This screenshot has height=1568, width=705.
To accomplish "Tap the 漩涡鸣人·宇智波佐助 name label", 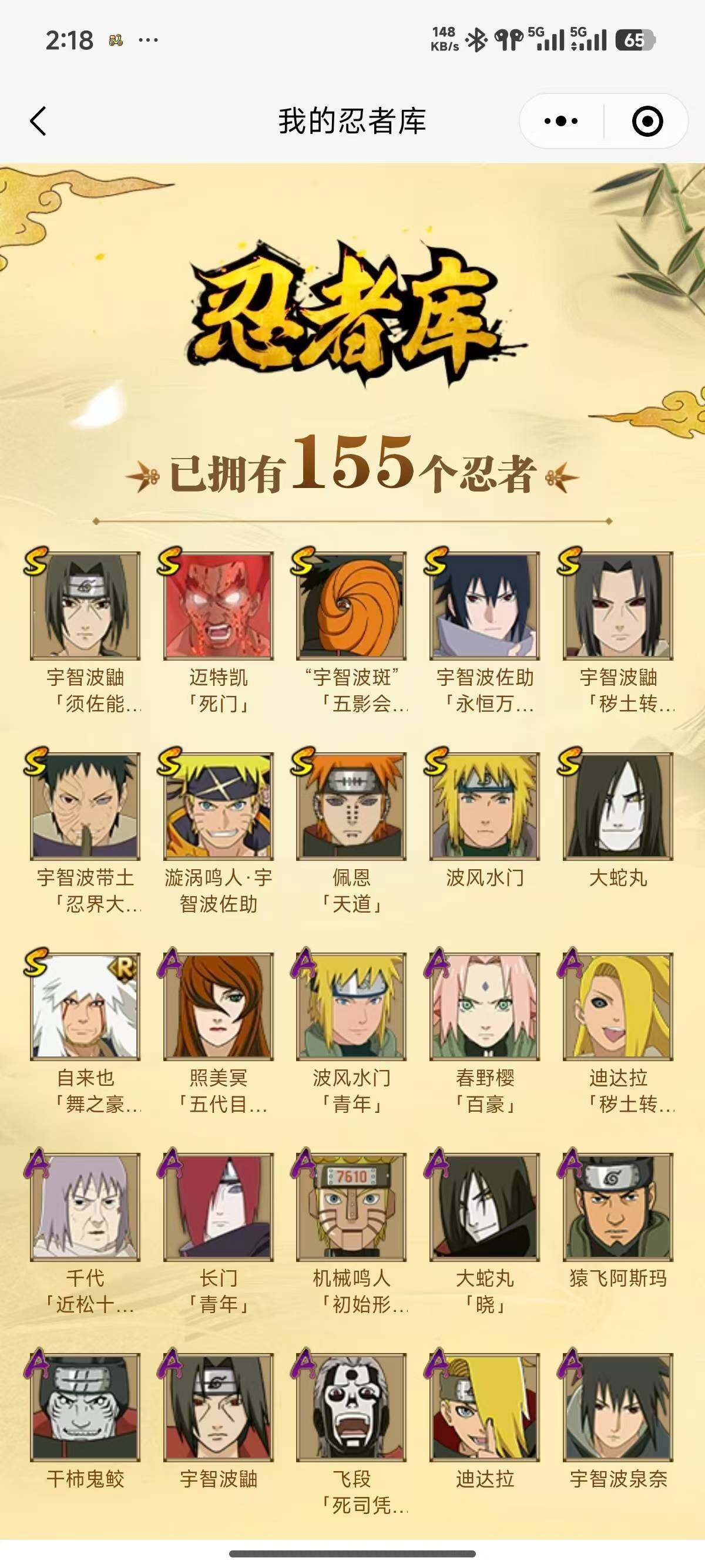I will 219,890.
